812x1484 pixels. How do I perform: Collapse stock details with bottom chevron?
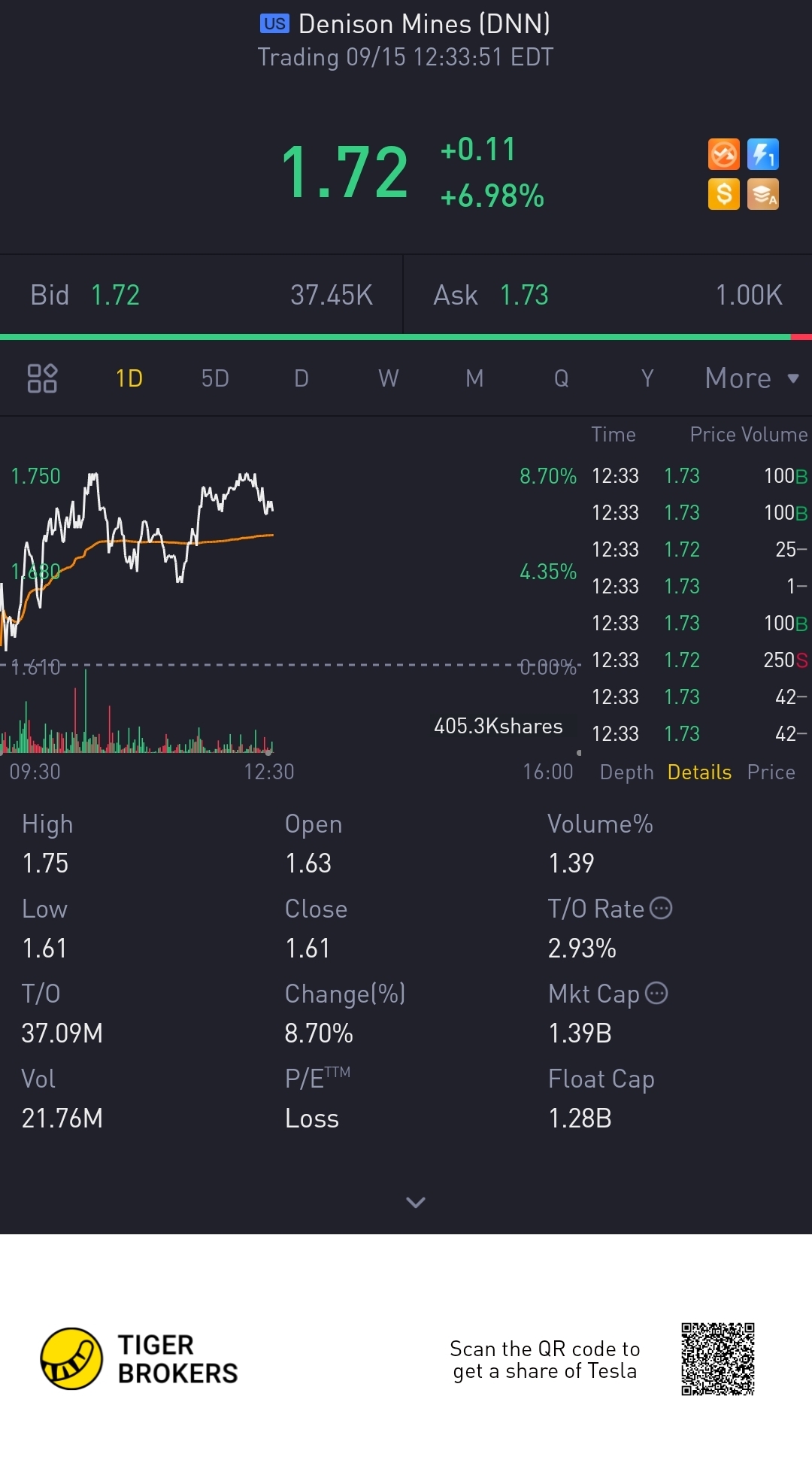(x=416, y=1202)
